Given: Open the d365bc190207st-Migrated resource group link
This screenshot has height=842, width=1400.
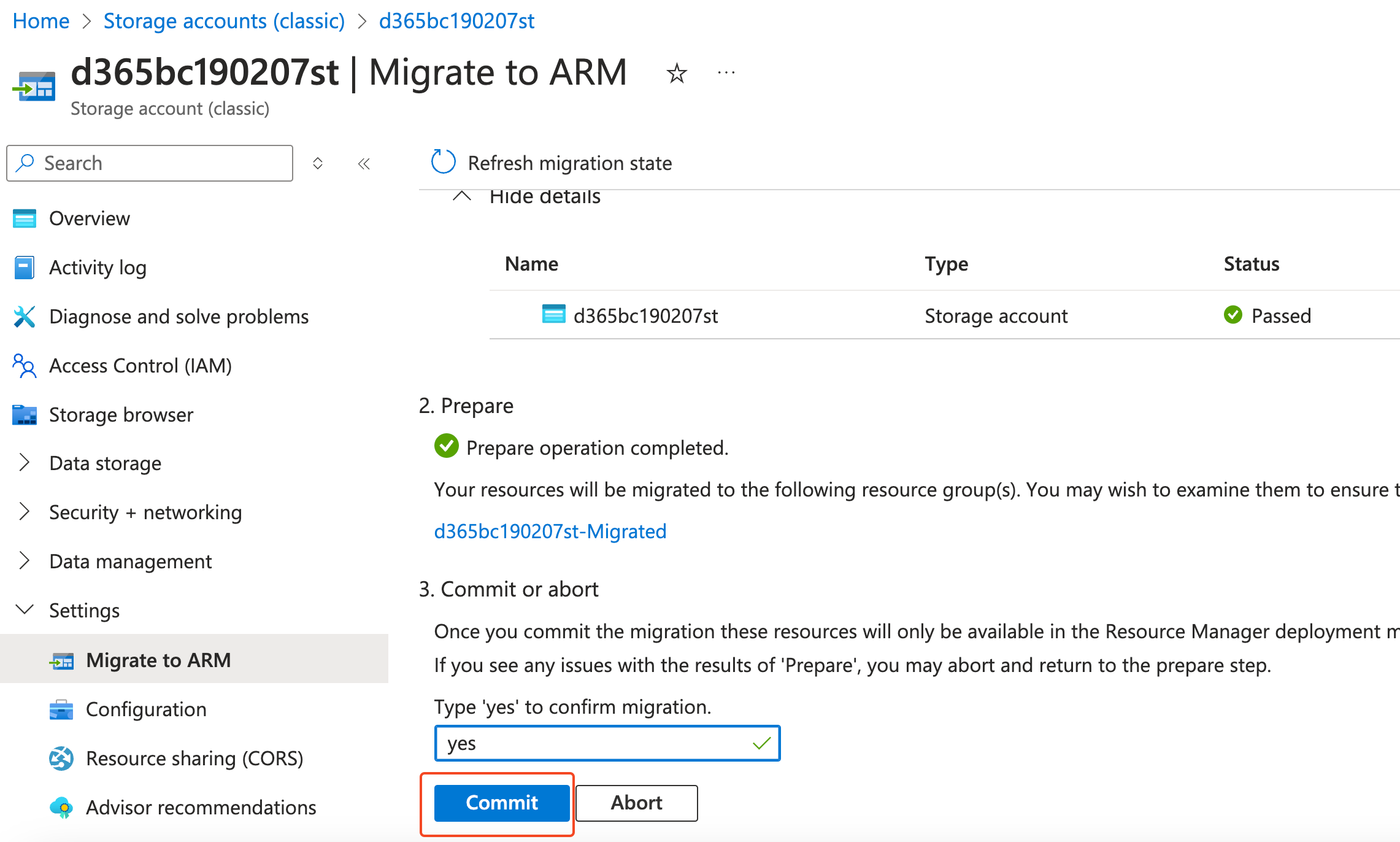Looking at the screenshot, I should [550, 531].
